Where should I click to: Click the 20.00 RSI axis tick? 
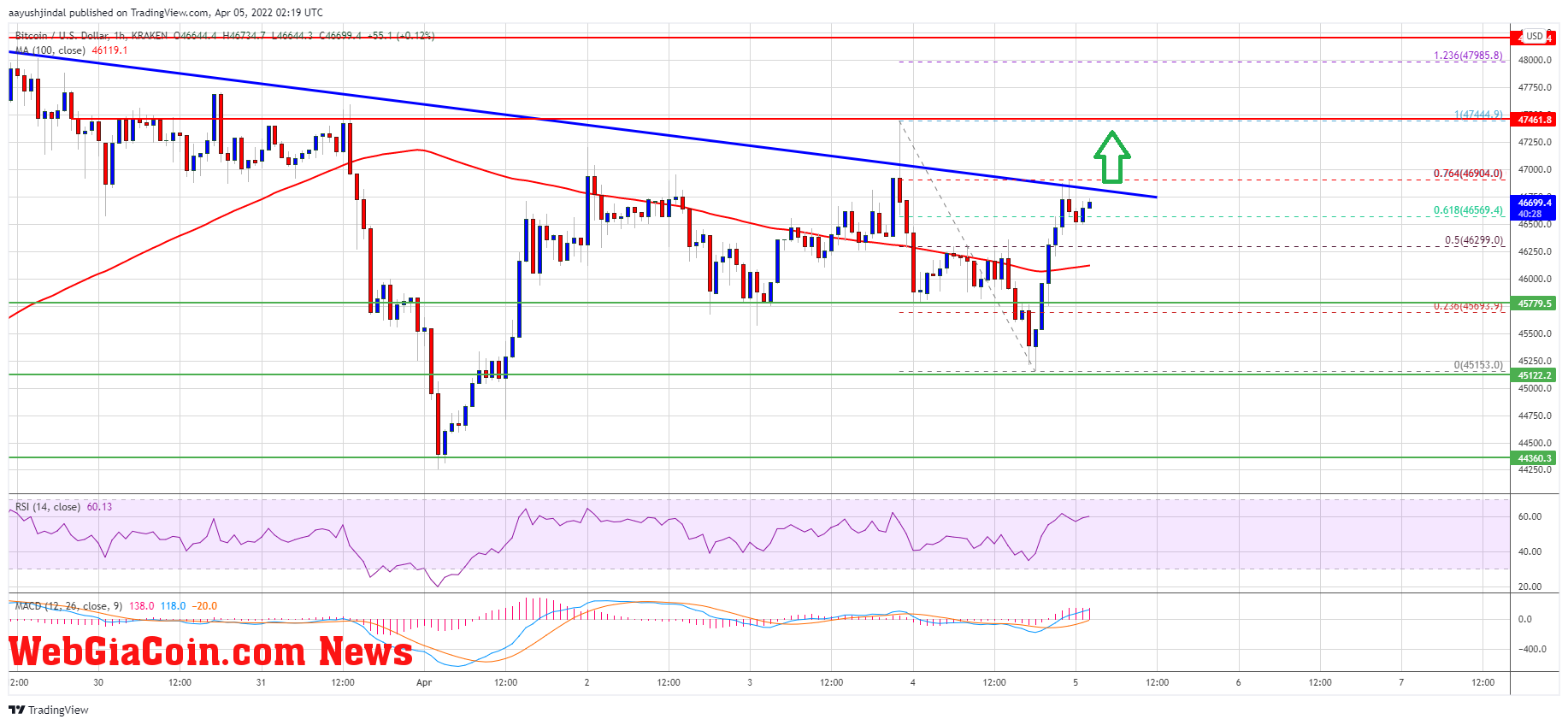pos(1530,586)
